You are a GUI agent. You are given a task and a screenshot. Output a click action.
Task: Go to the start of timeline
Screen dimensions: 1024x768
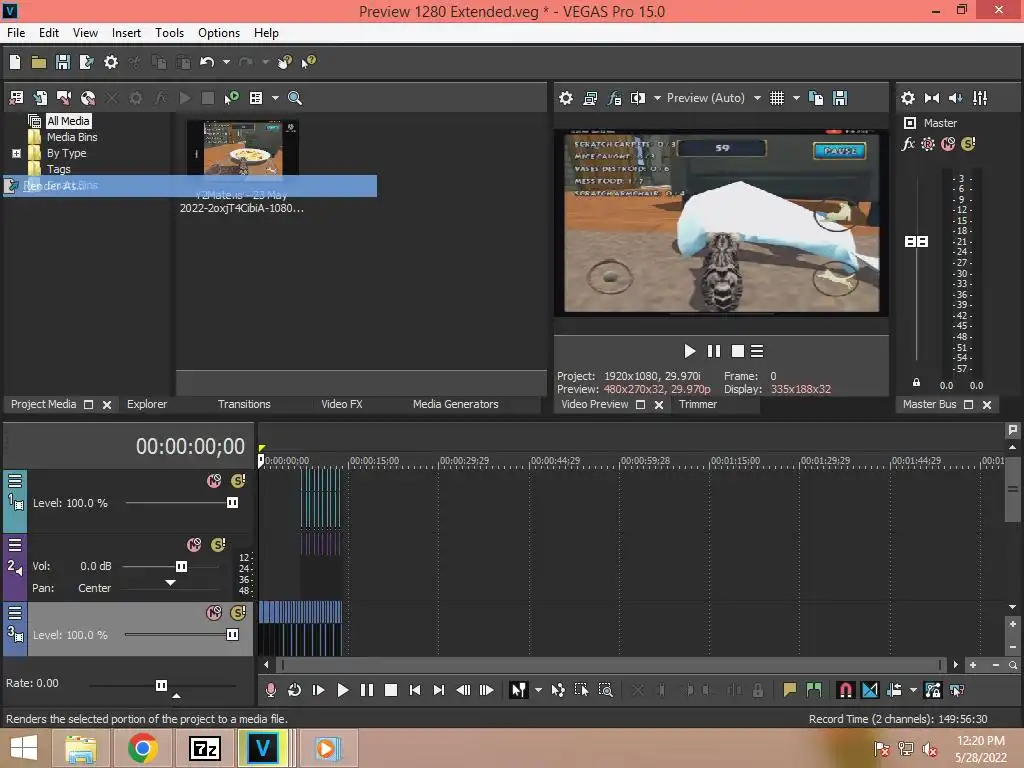pos(415,690)
